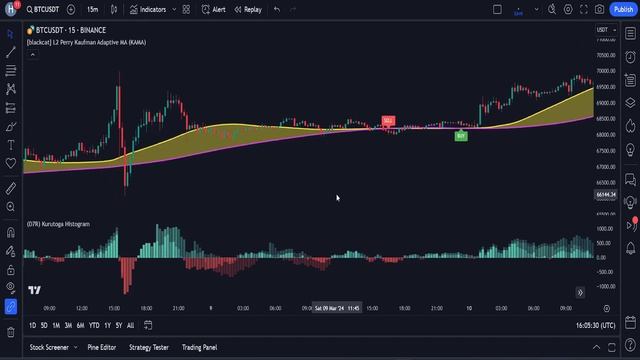Image resolution: width=640 pixels, height=360 pixels.
Task: Open forecasting and measurement tools
Action: click(x=11, y=108)
